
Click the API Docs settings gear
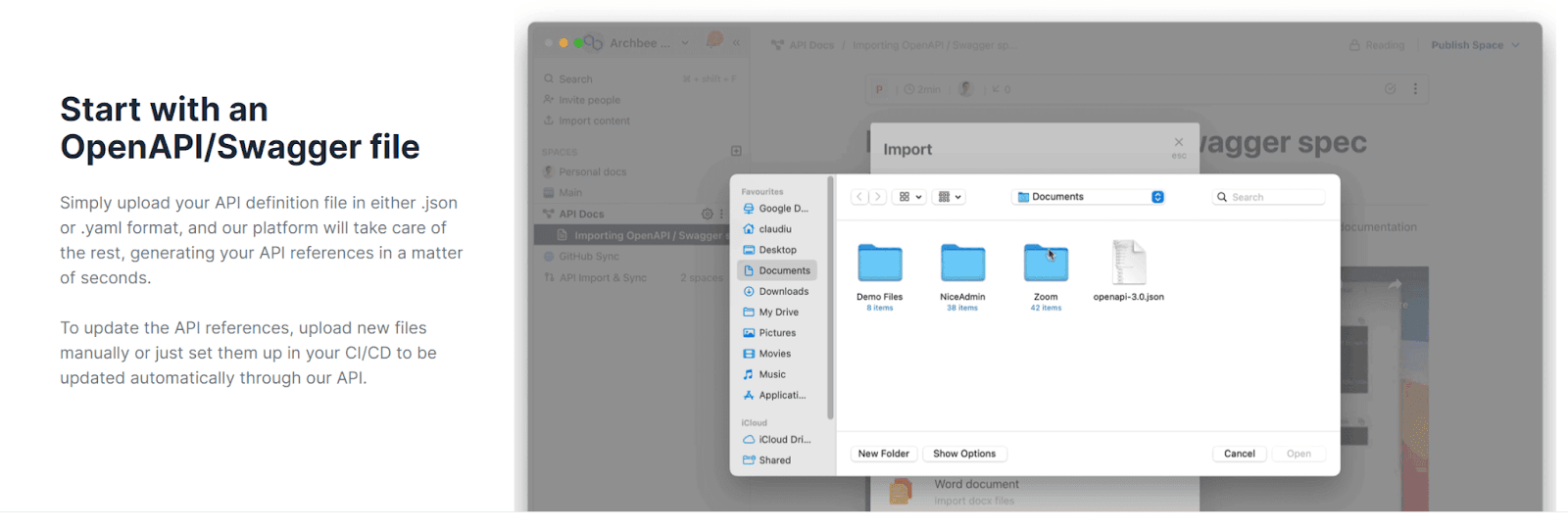click(707, 214)
